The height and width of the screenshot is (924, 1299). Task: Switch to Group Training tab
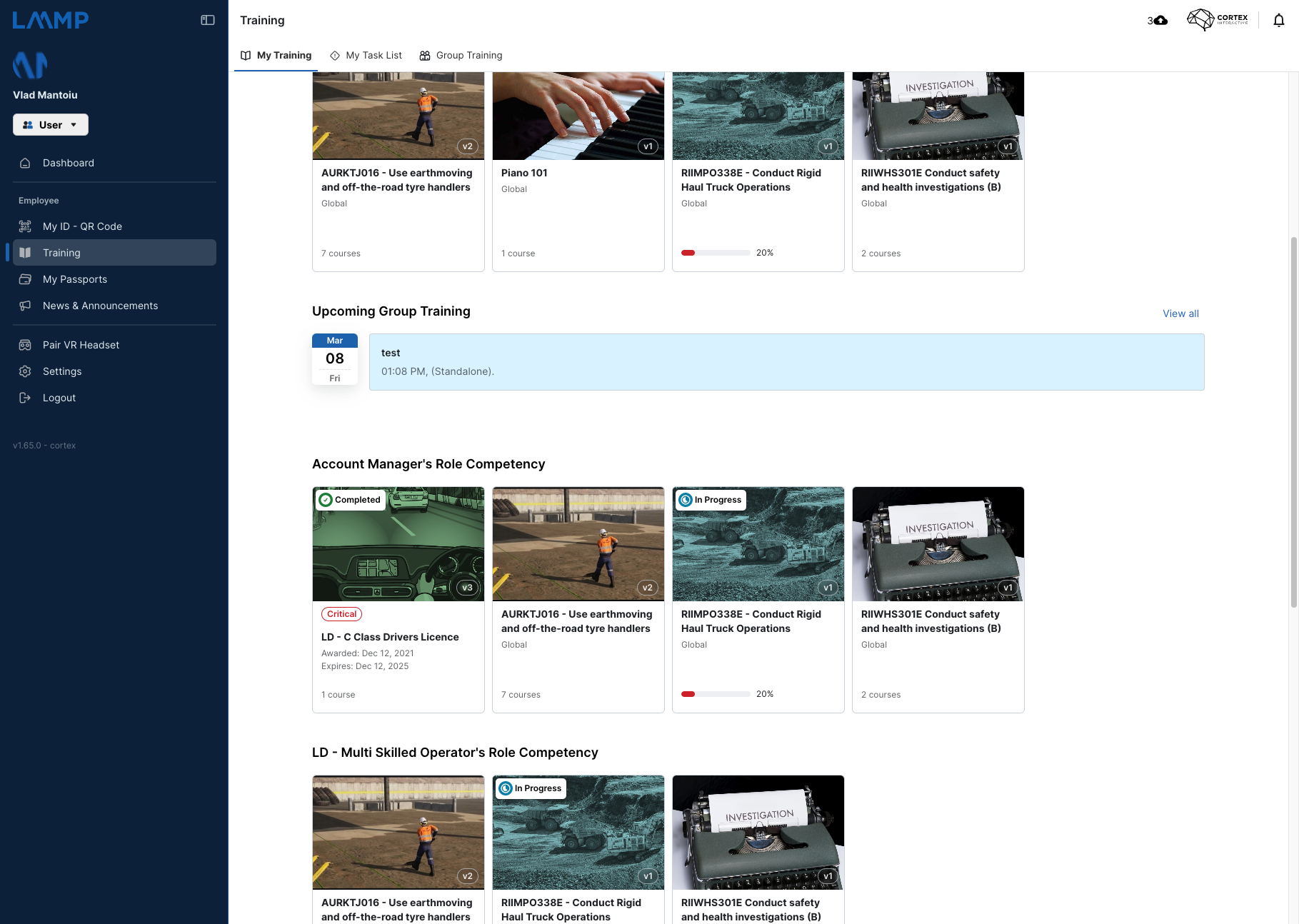pos(461,56)
